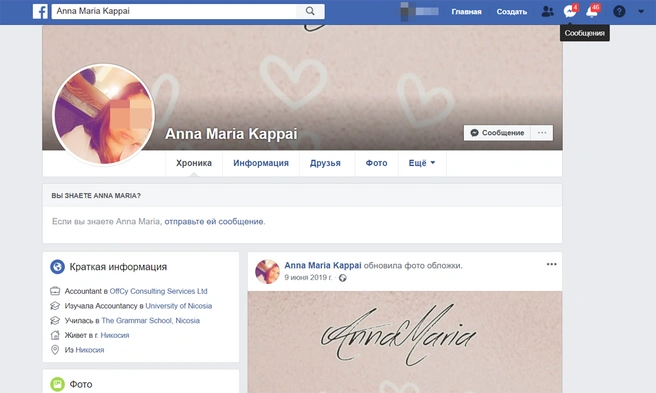Click the отправьте ей сообщение link
The image size is (656, 393).
(x=214, y=221)
